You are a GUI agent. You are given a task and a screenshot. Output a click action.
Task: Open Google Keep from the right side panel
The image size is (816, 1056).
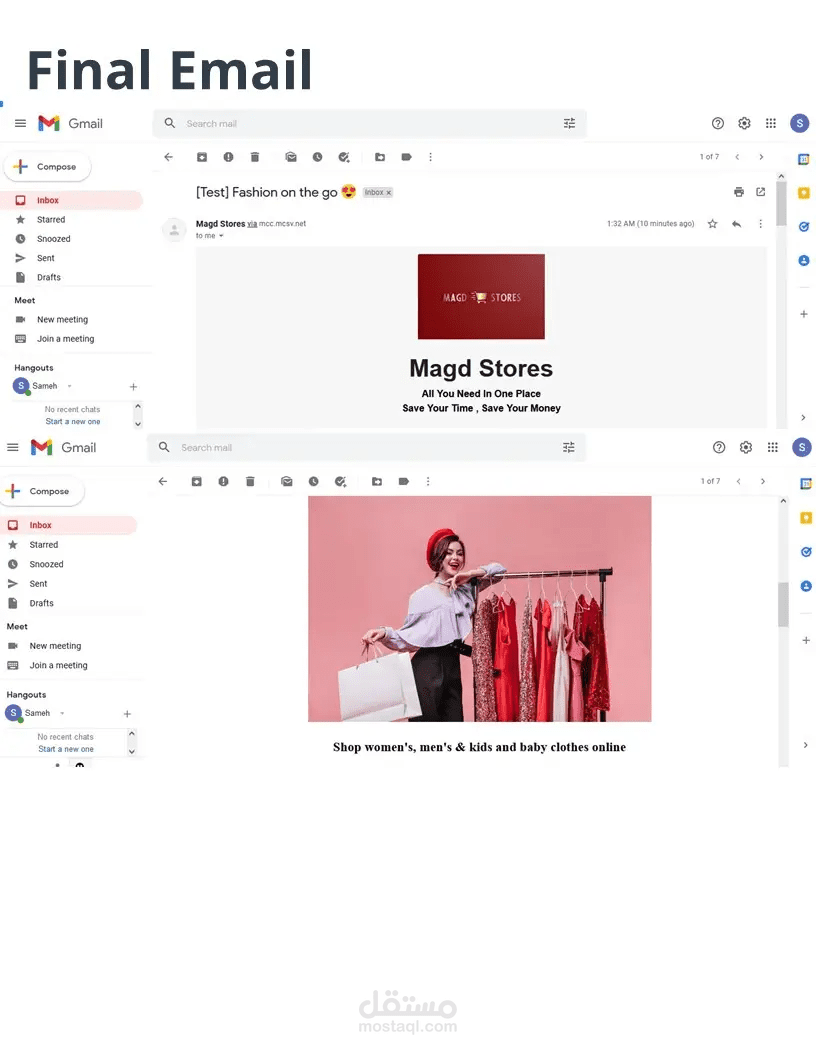(804, 192)
